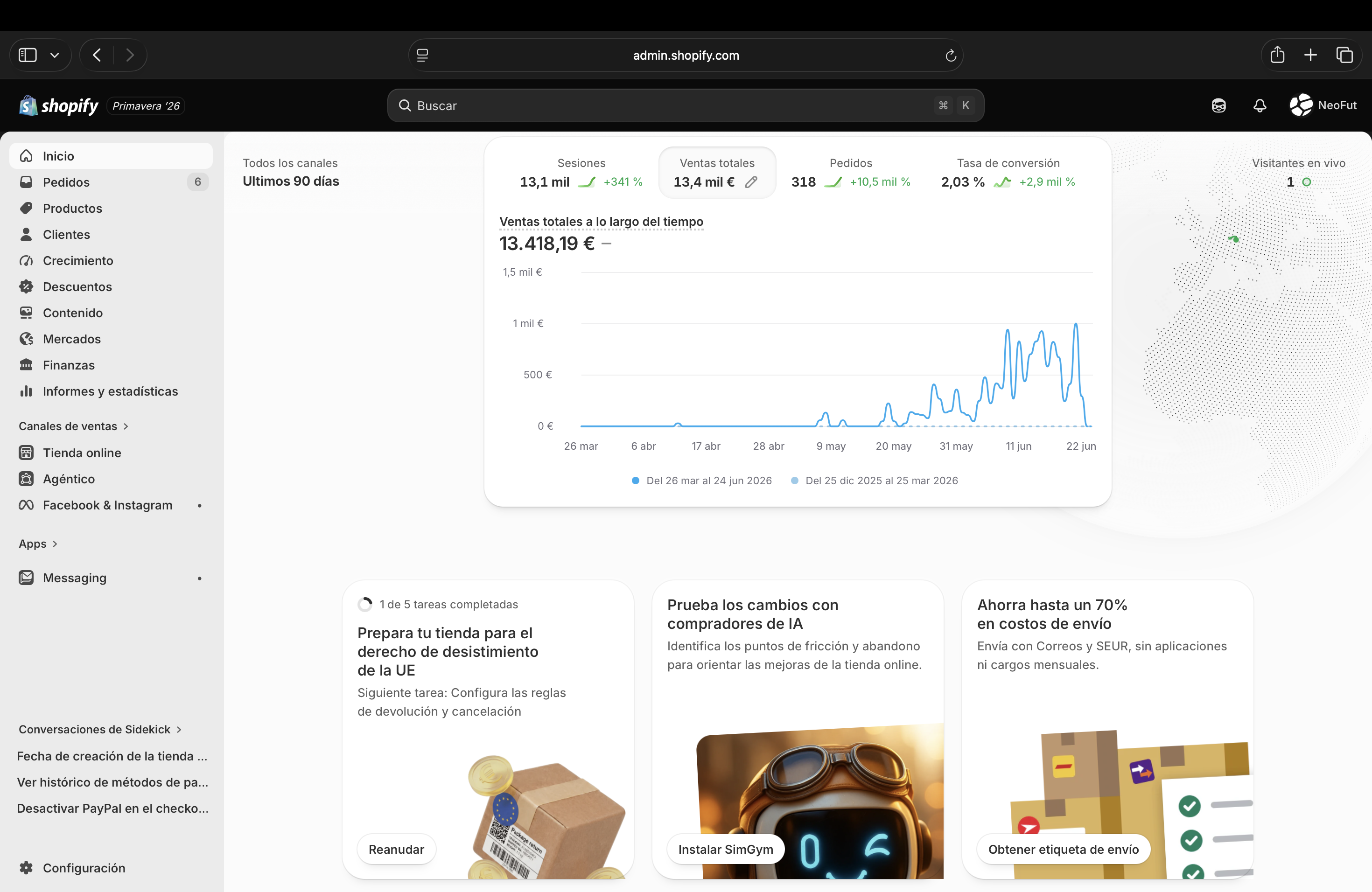
Task: Open Finanzas bank icon in sidebar
Action: (x=26, y=365)
